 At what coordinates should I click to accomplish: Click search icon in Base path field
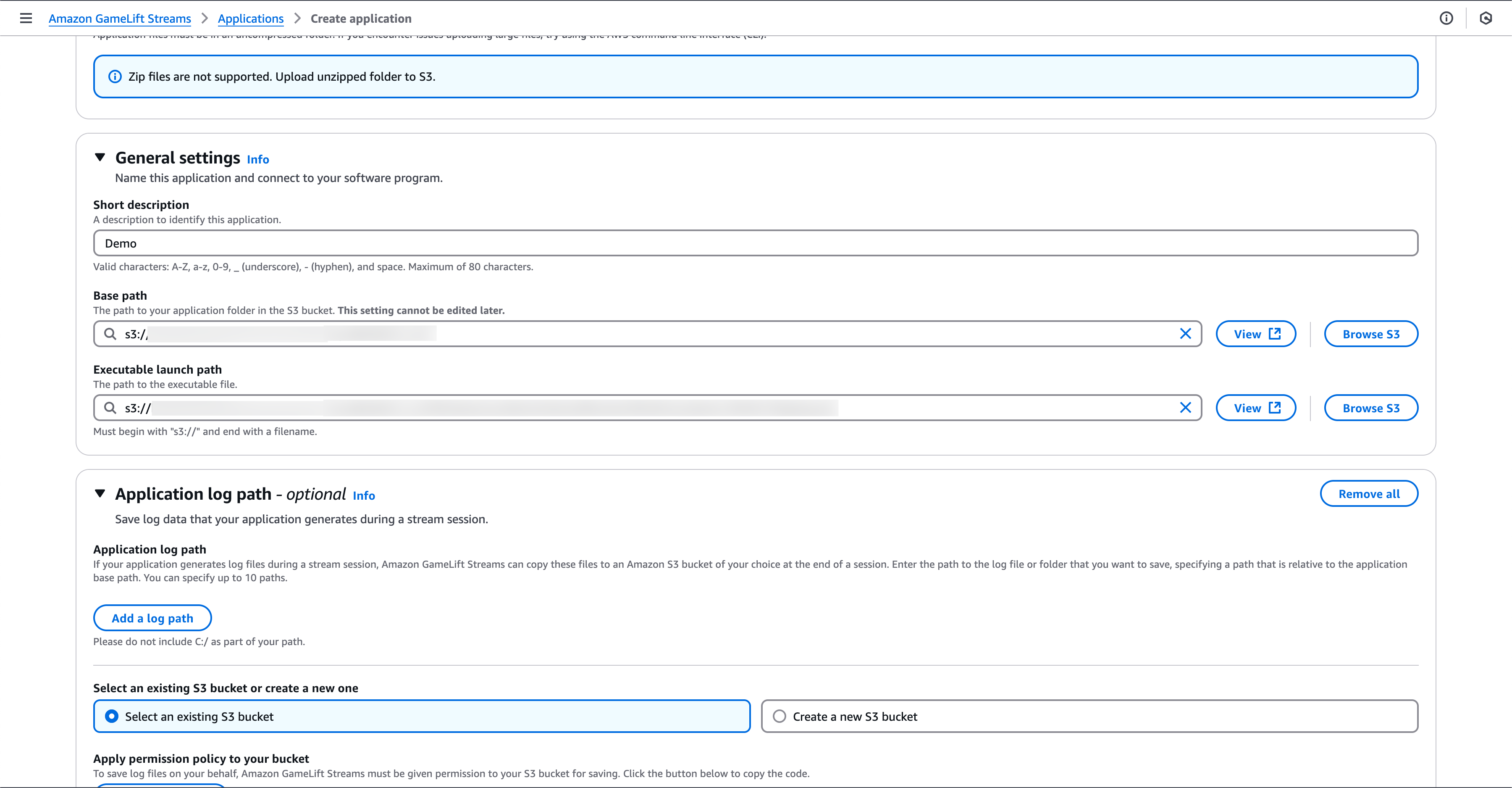click(x=110, y=334)
